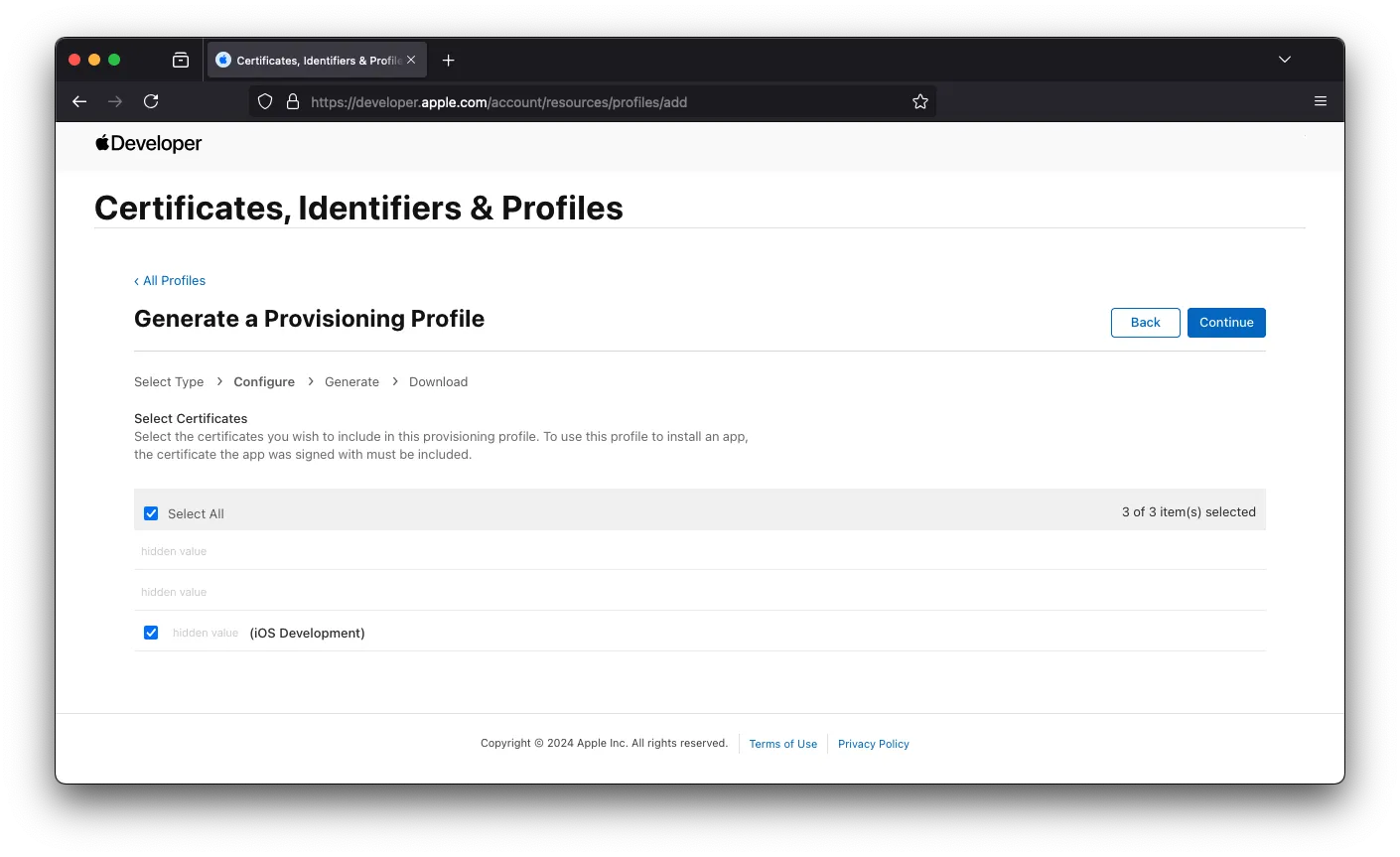The image size is (1400, 857).
Task: Click the macOS yellow minimize button
Action: coord(94,60)
